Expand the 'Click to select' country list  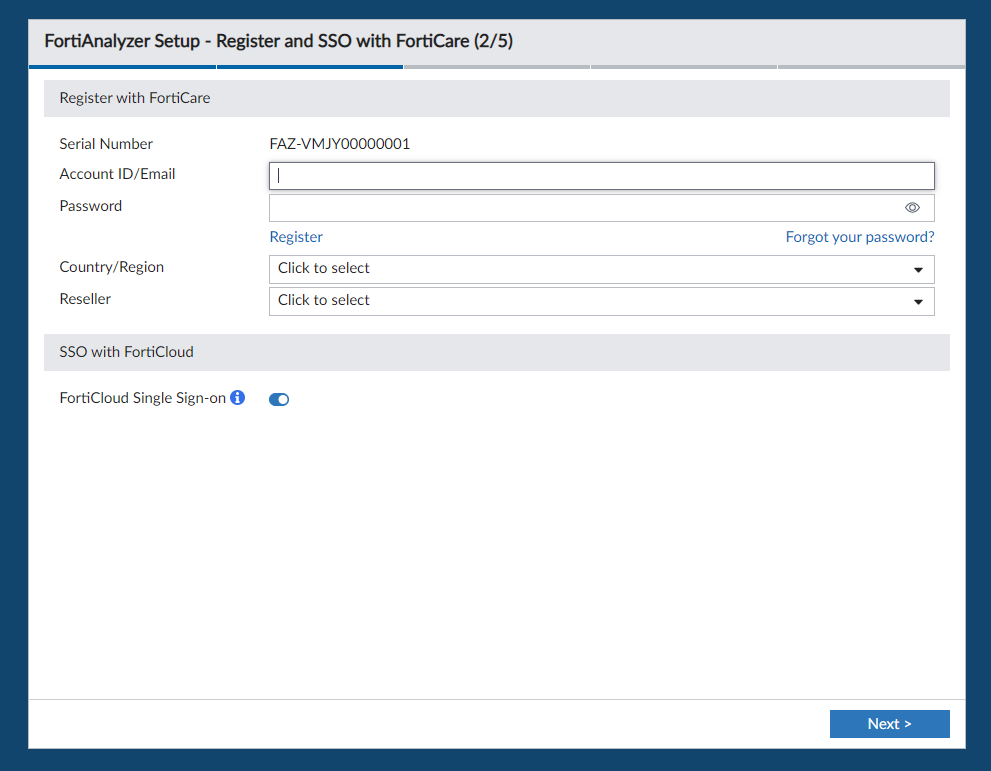600,269
